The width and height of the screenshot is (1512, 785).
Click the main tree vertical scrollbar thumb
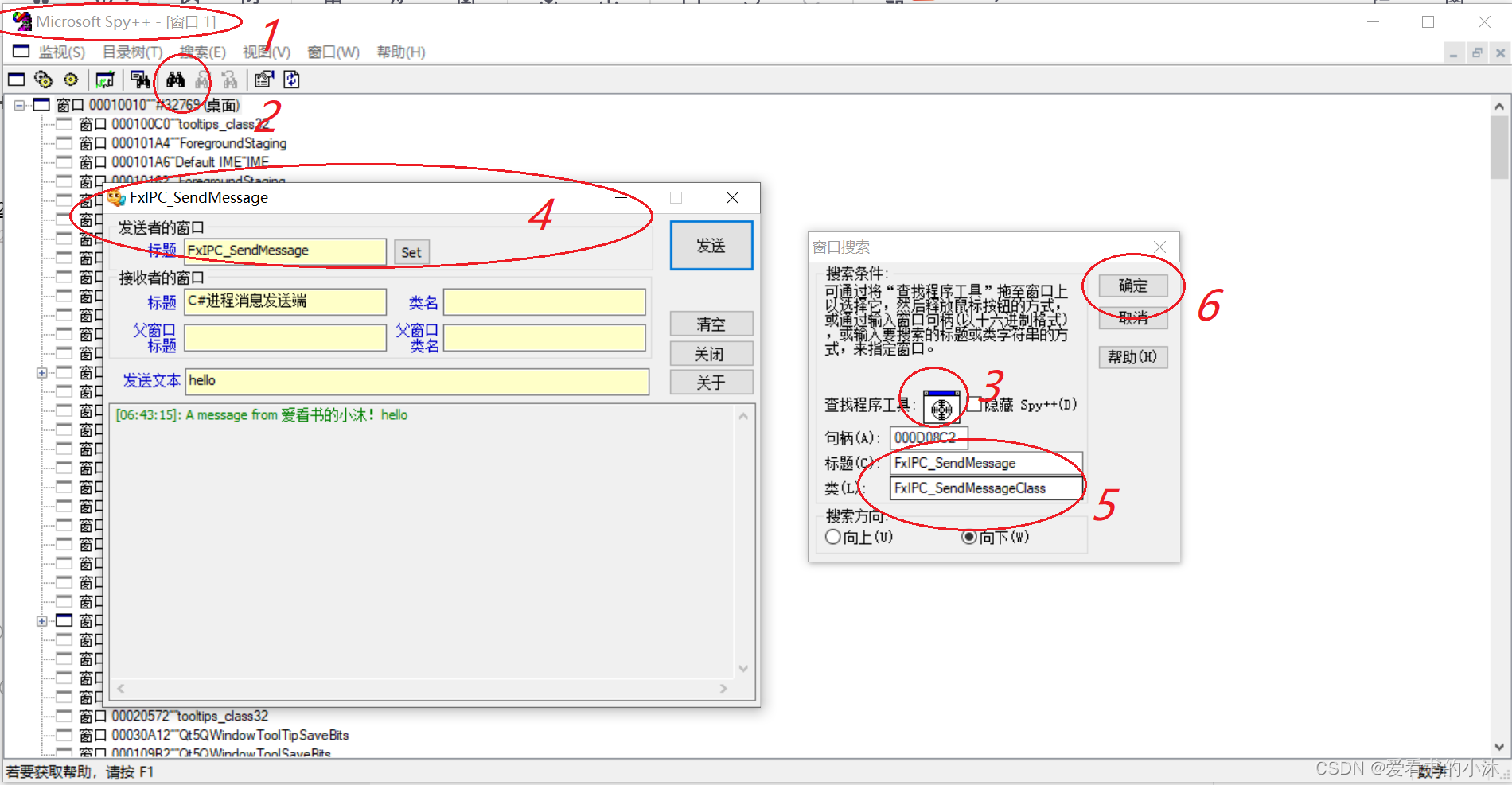click(x=1499, y=148)
